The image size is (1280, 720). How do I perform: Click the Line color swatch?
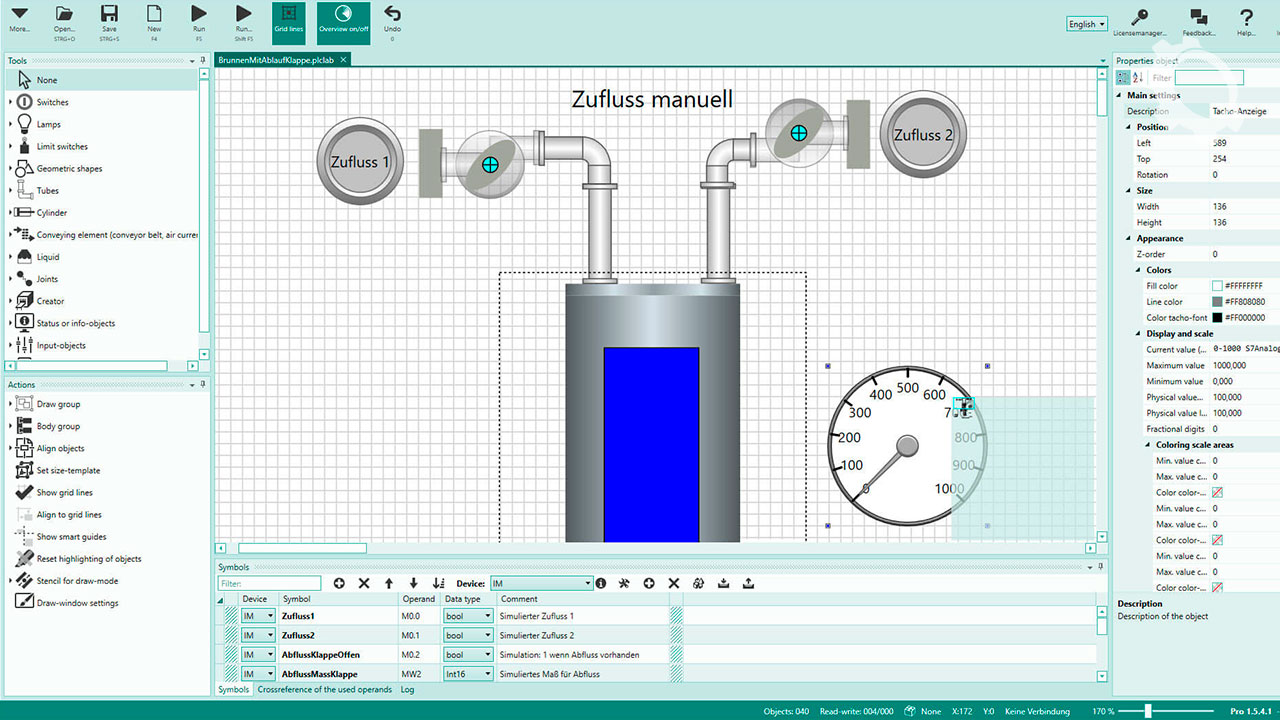(1217, 302)
